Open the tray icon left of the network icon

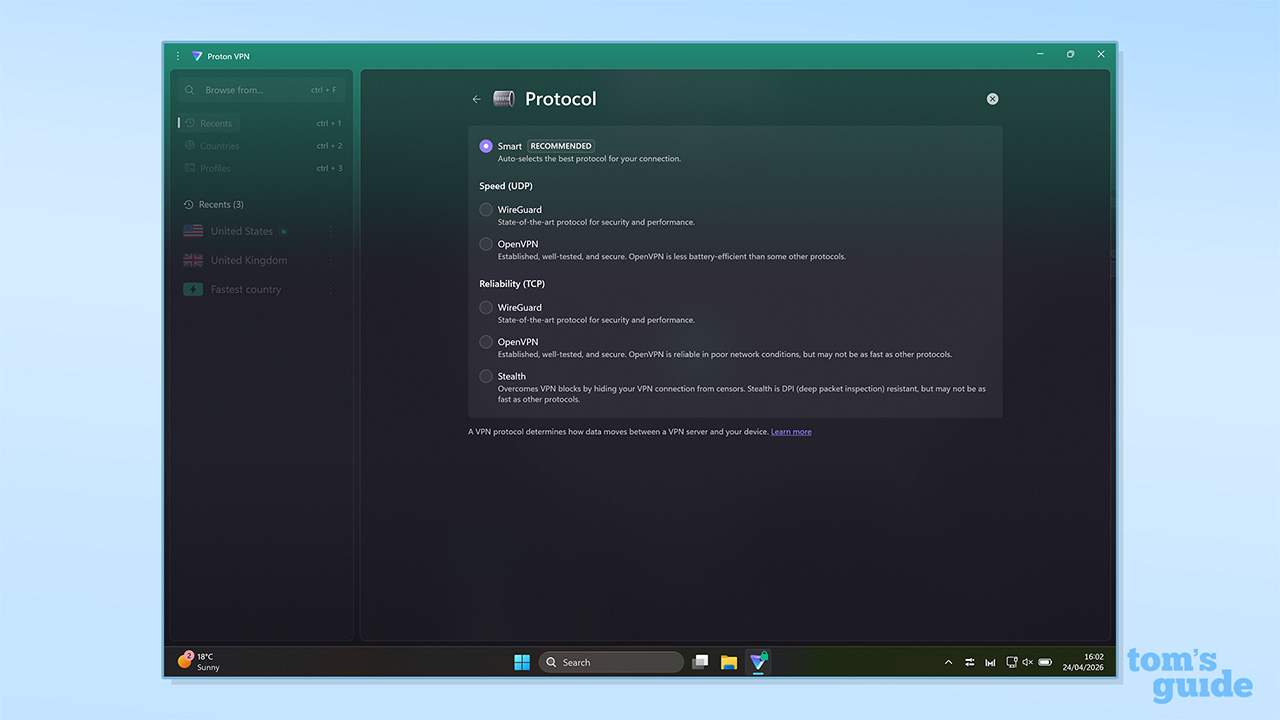click(x=990, y=662)
